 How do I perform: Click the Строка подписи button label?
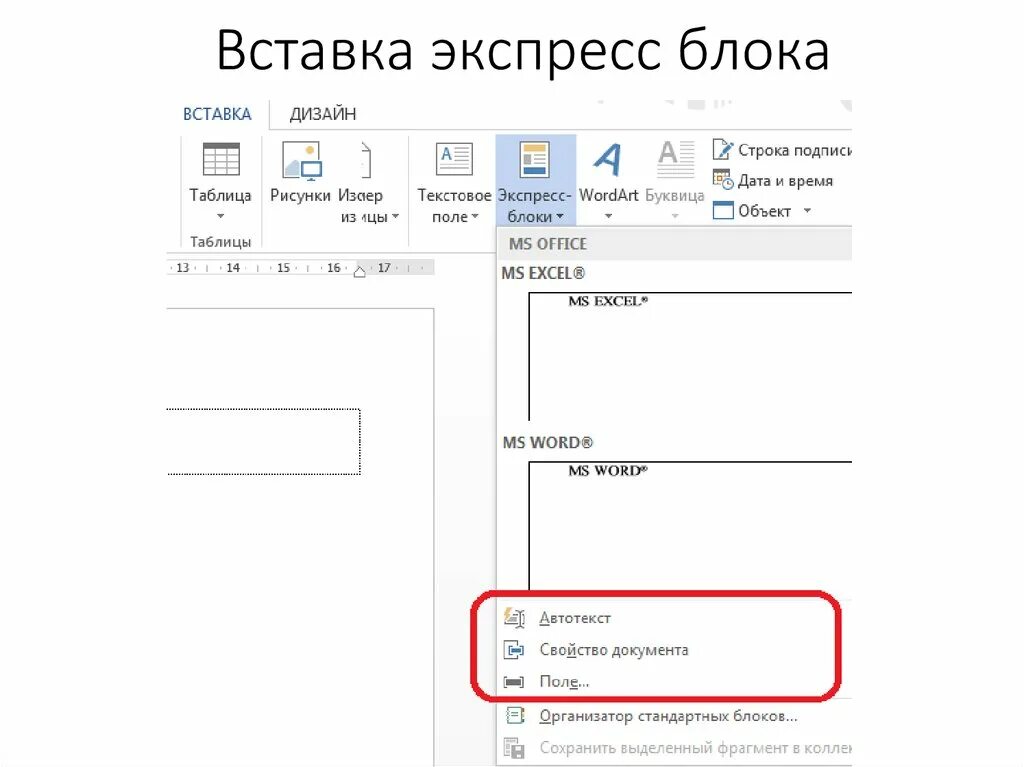click(x=794, y=150)
